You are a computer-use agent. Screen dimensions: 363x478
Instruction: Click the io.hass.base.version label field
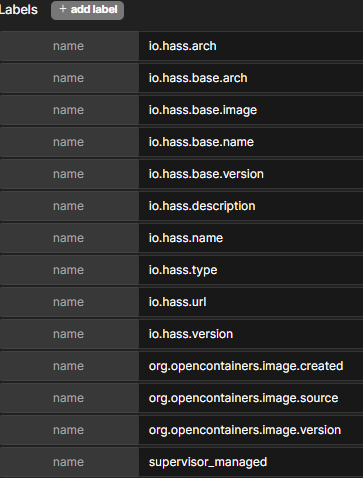251,174
